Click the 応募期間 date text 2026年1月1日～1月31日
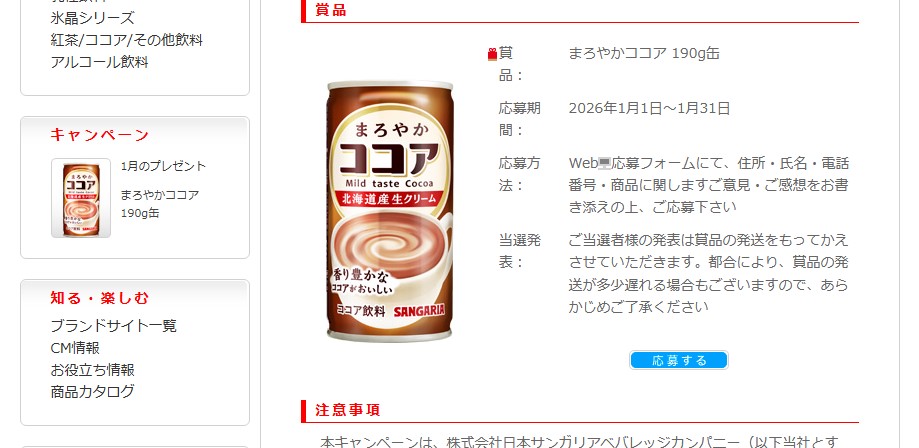This screenshot has height=448, width=919. (x=649, y=108)
